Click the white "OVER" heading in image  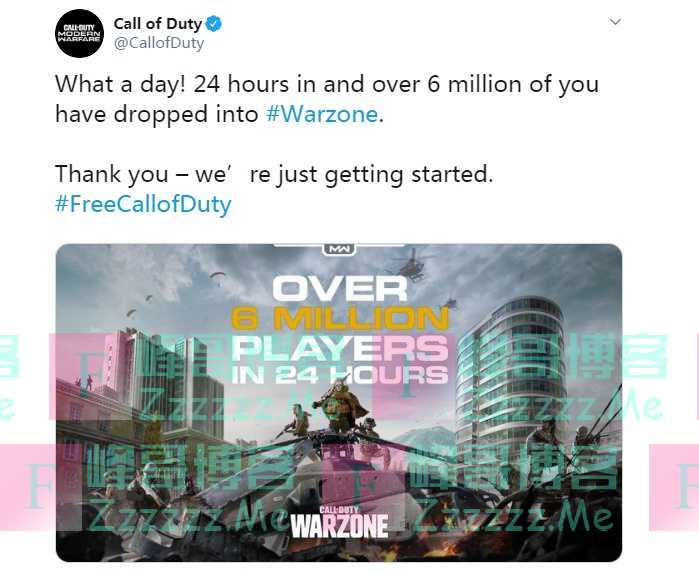pos(340,289)
